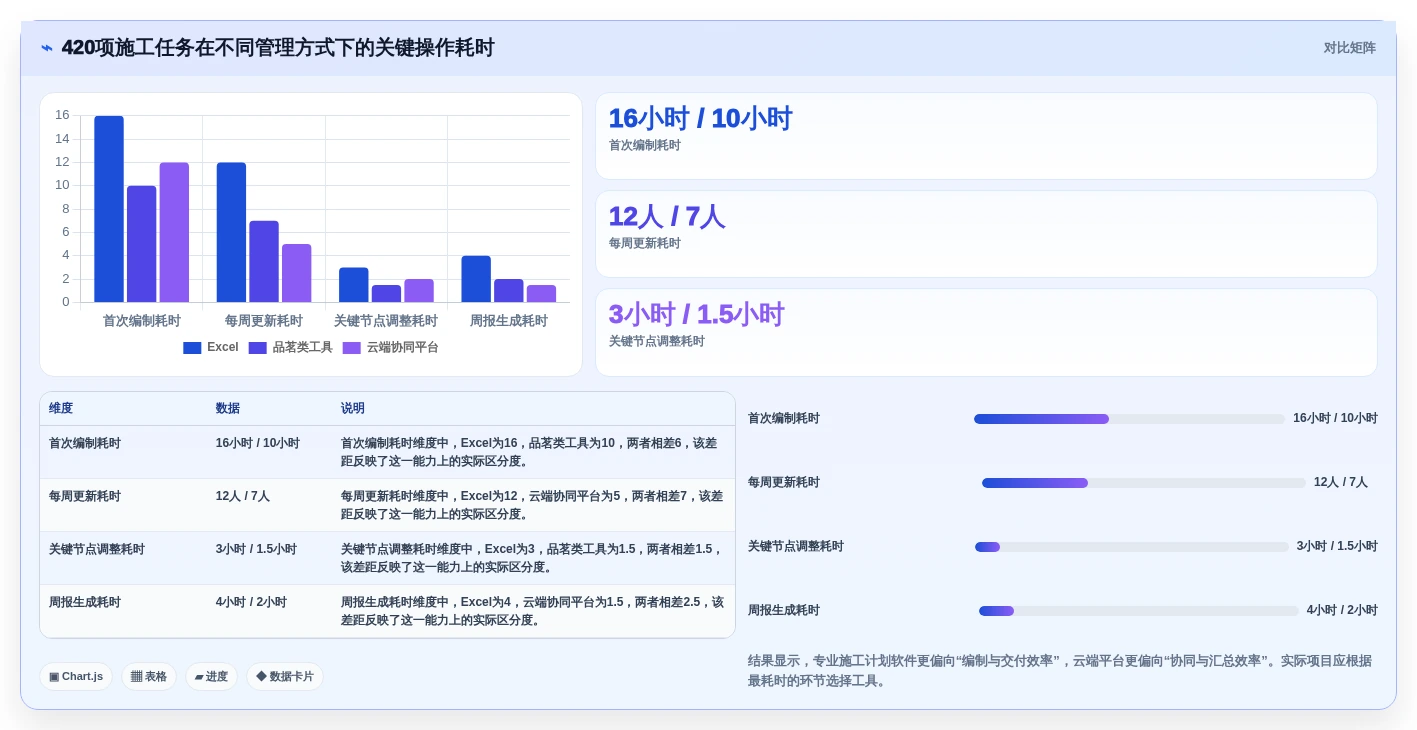Click the Chart.js tag chip
The image size is (1417, 730).
coord(76,677)
